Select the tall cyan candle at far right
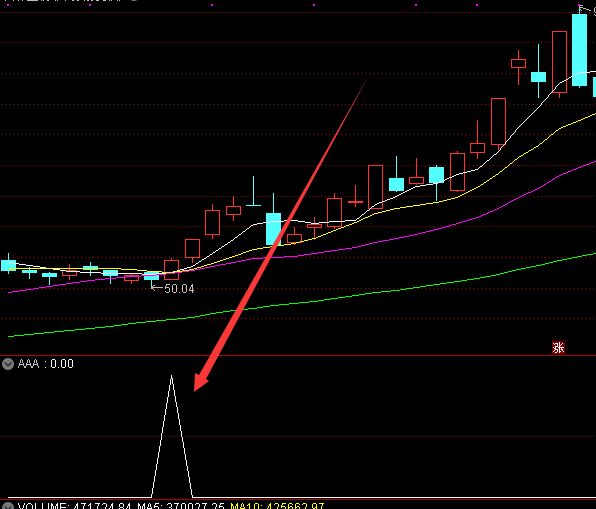The width and height of the screenshot is (596, 509). (x=579, y=50)
